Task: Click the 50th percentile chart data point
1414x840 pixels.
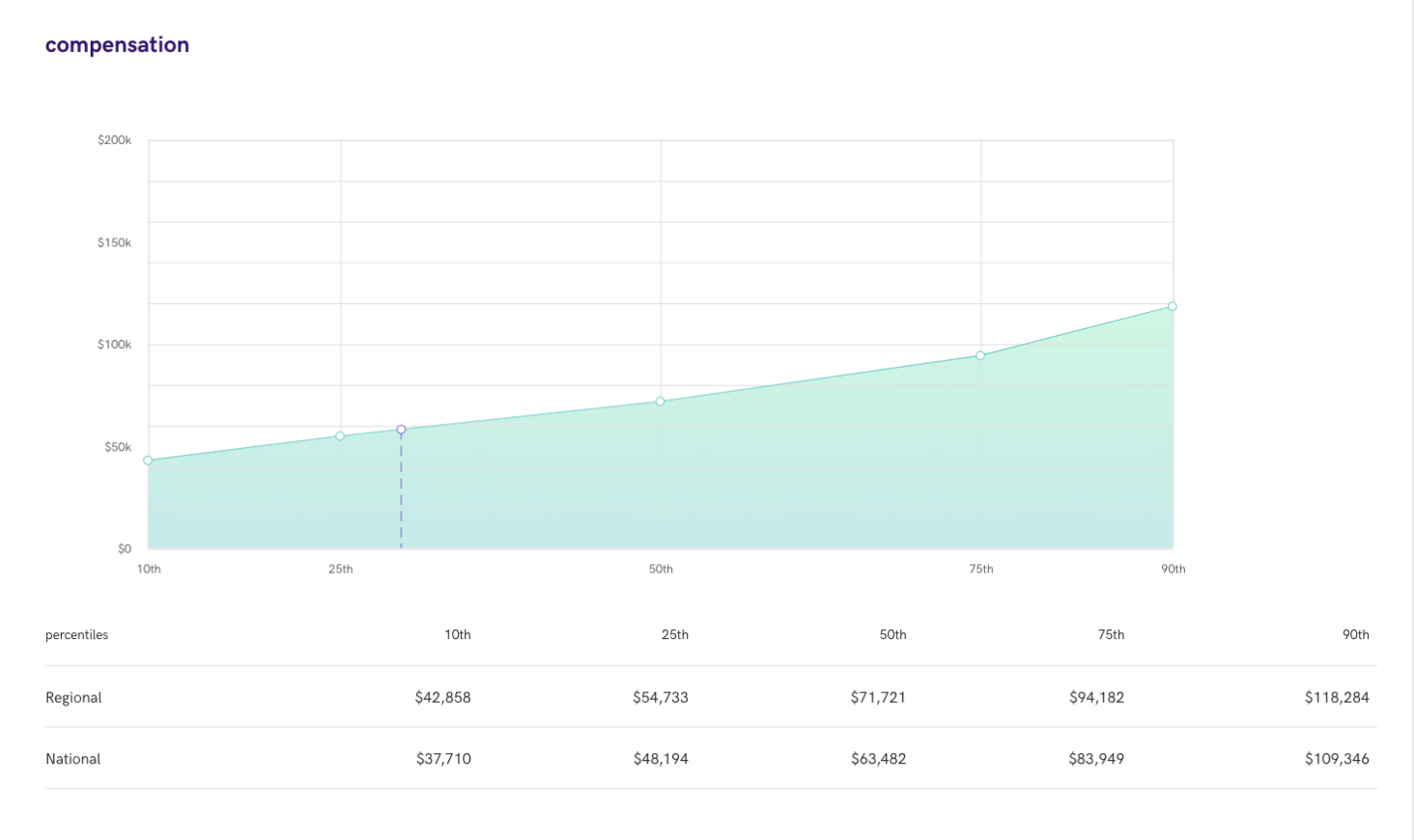Action: (x=661, y=402)
